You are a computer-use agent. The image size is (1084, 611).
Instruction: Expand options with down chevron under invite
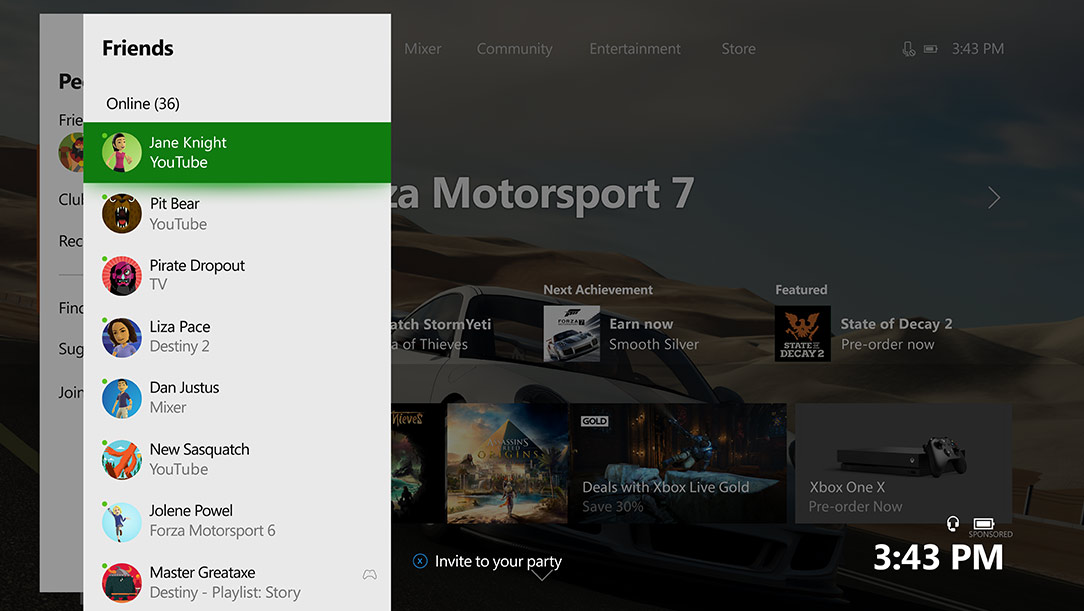tap(542, 575)
